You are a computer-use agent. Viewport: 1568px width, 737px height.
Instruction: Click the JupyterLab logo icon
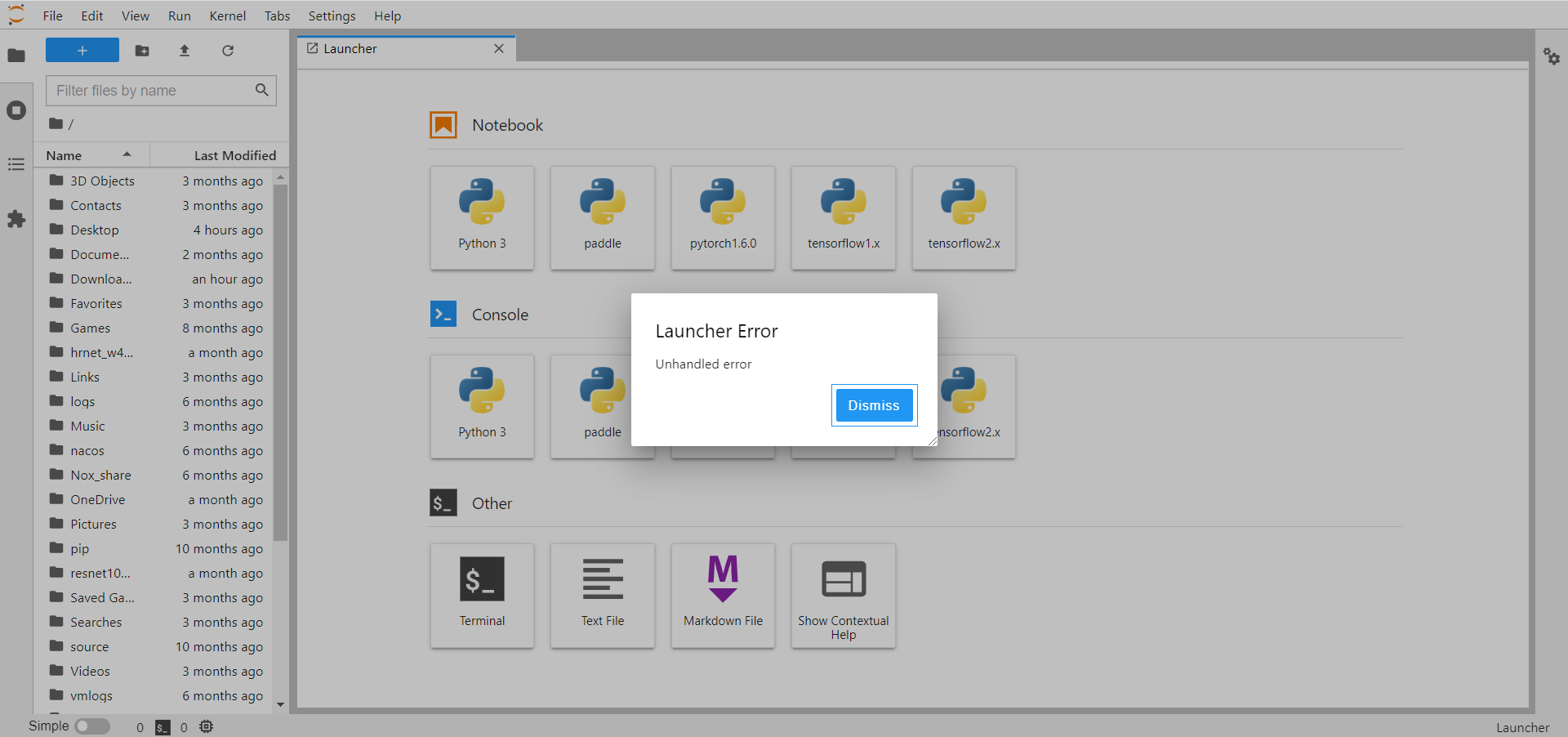click(16, 15)
